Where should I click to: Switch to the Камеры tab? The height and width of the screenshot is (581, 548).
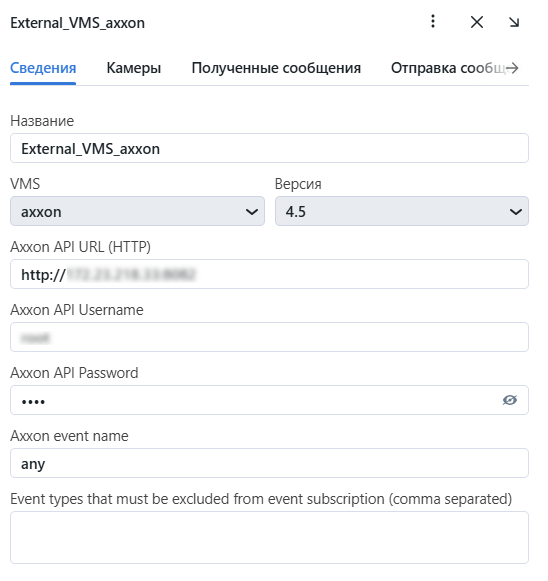134,68
